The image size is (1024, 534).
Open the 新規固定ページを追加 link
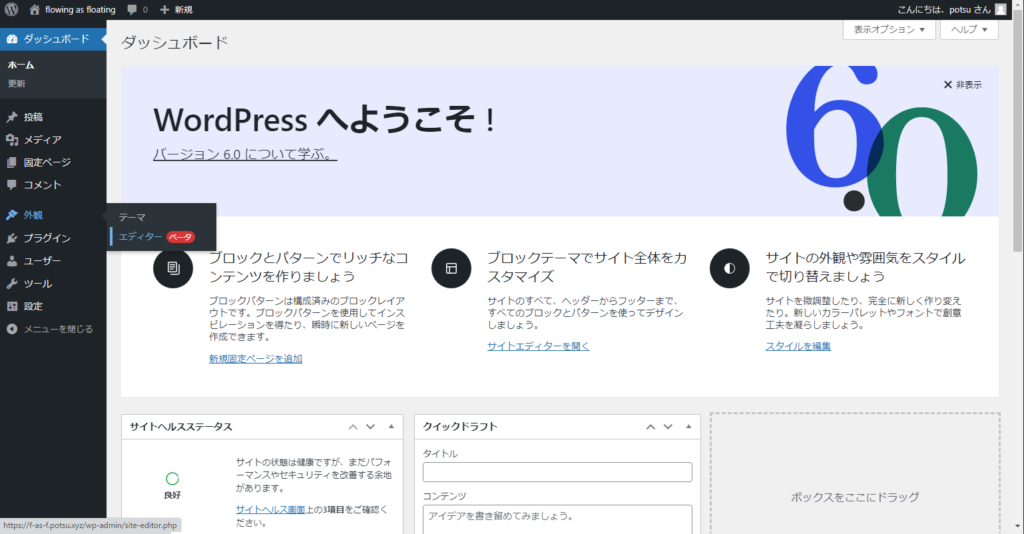255,359
